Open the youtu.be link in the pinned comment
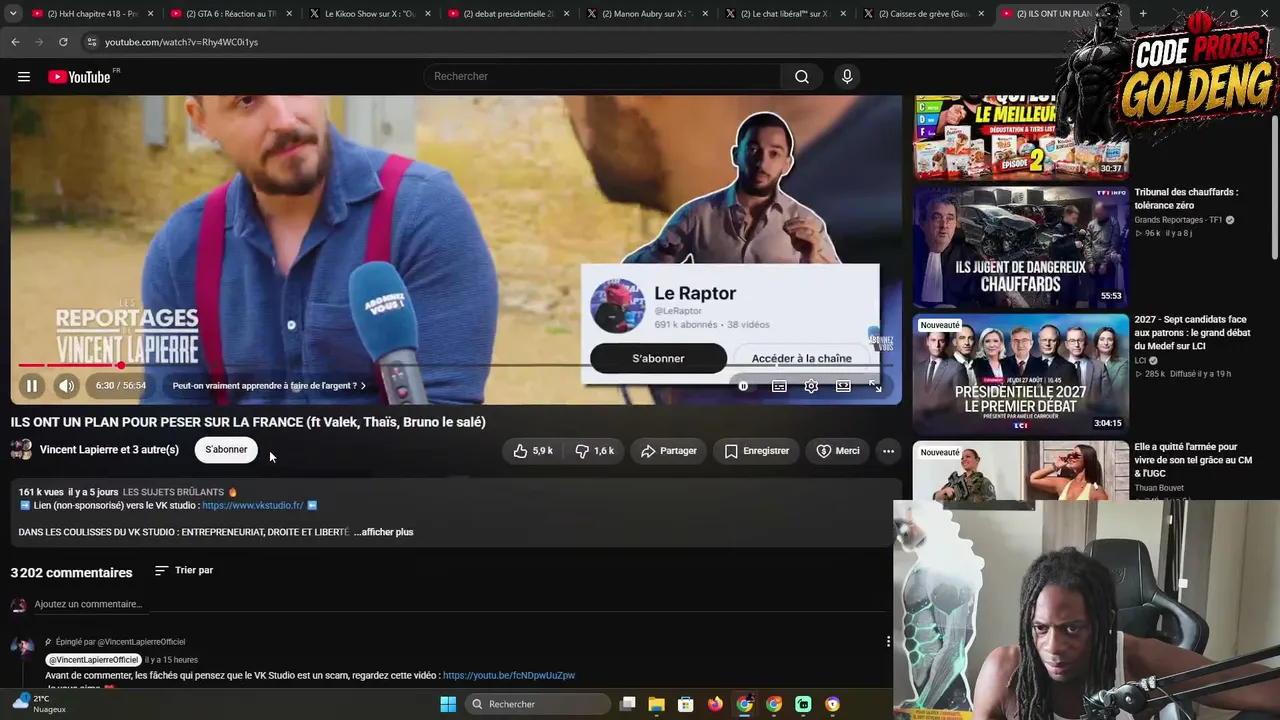 (x=509, y=676)
